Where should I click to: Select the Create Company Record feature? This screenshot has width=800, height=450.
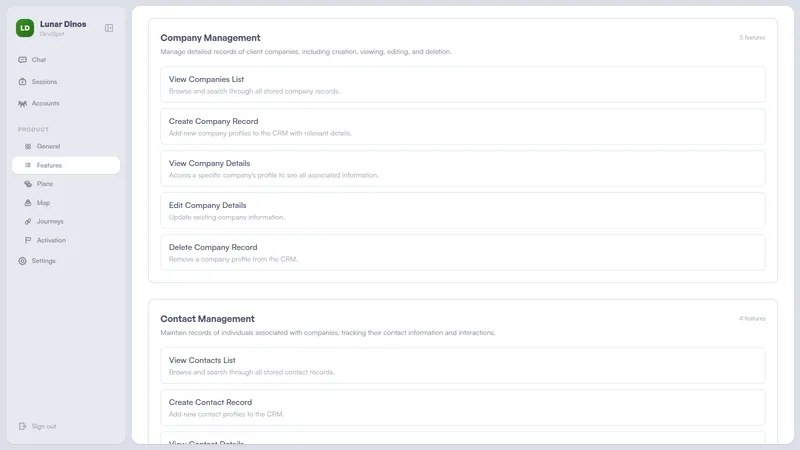(463, 127)
